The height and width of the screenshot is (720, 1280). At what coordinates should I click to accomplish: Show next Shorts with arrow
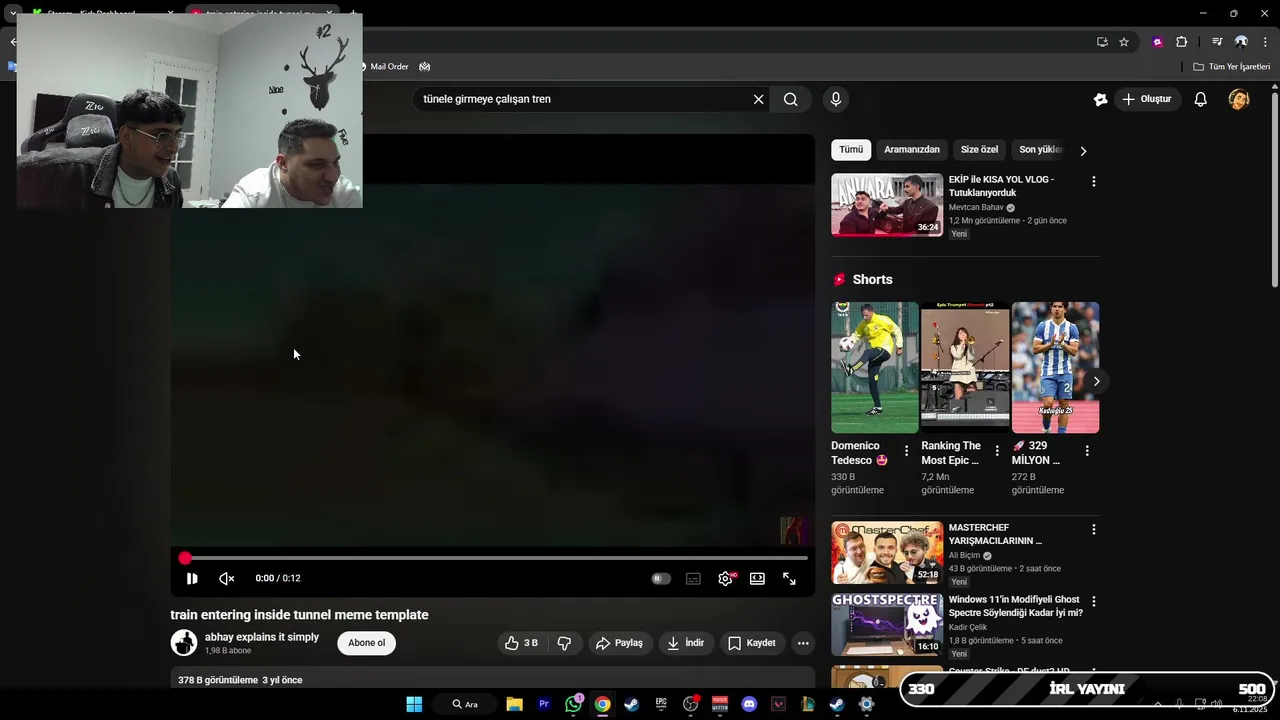tap(1096, 381)
